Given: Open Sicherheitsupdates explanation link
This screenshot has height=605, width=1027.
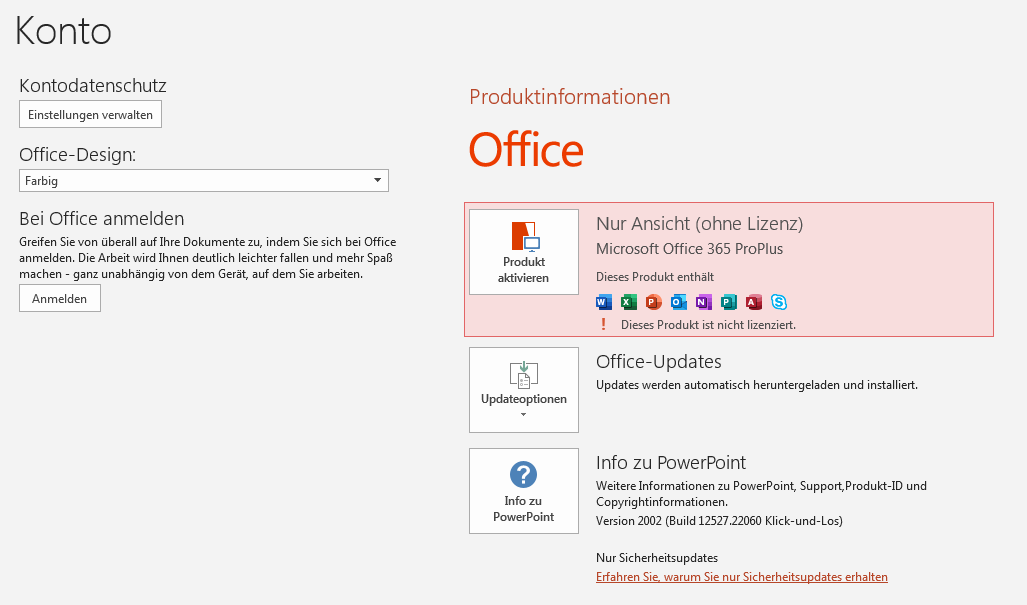Looking at the screenshot, I should click(x=741, y=577).
